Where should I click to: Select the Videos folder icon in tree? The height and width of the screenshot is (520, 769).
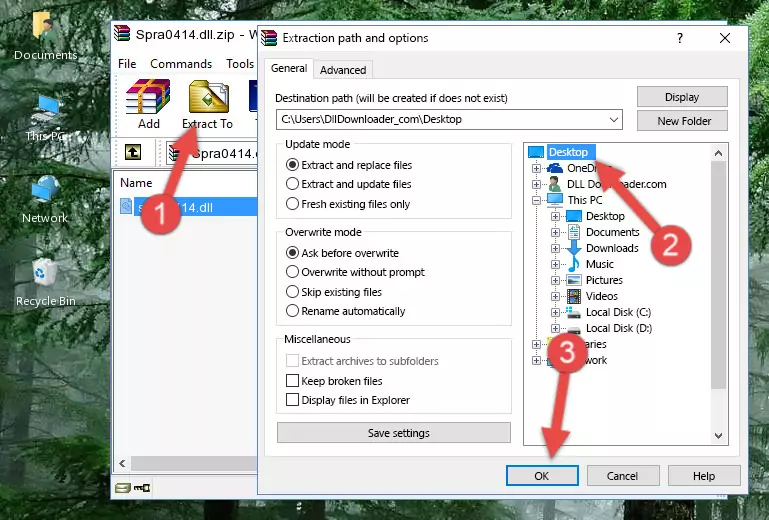coord(574,296)
